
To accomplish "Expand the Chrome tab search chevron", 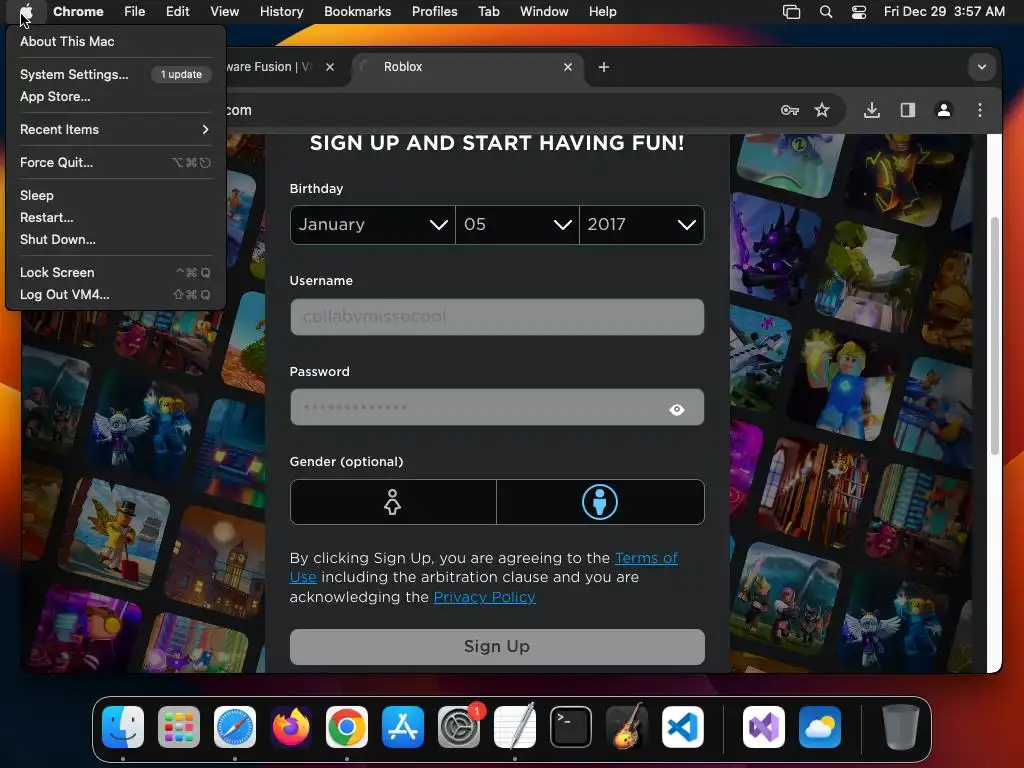I will click(x=982, y=67).
